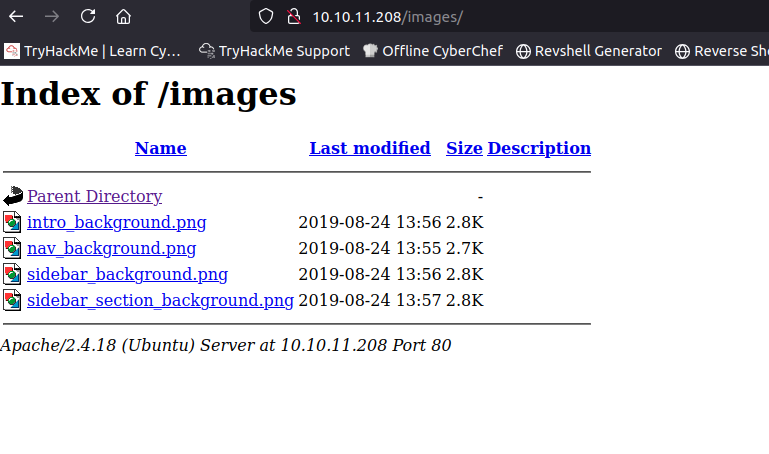Click the browser back arrow
Screen dimensions: 769x454
[16, 16]
